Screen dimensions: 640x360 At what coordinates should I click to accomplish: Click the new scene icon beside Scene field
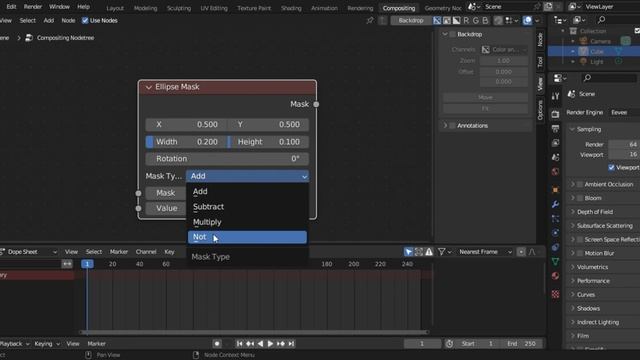[x=548, y=7]
